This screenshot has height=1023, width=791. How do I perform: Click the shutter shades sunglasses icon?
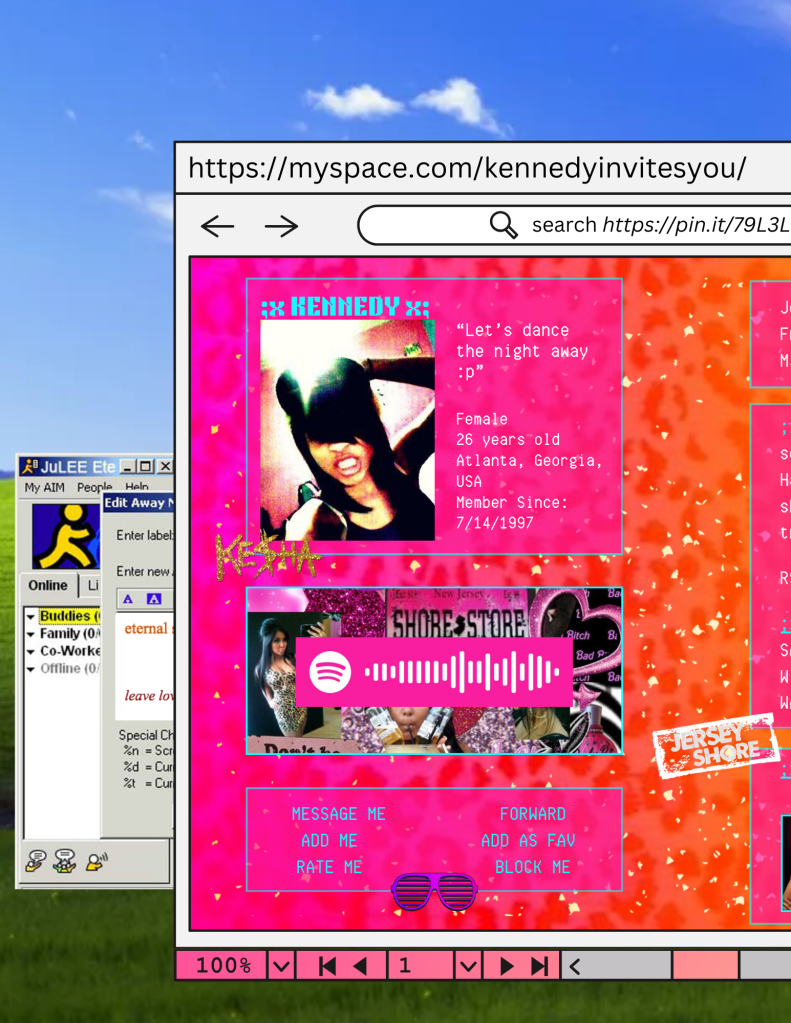434,891
